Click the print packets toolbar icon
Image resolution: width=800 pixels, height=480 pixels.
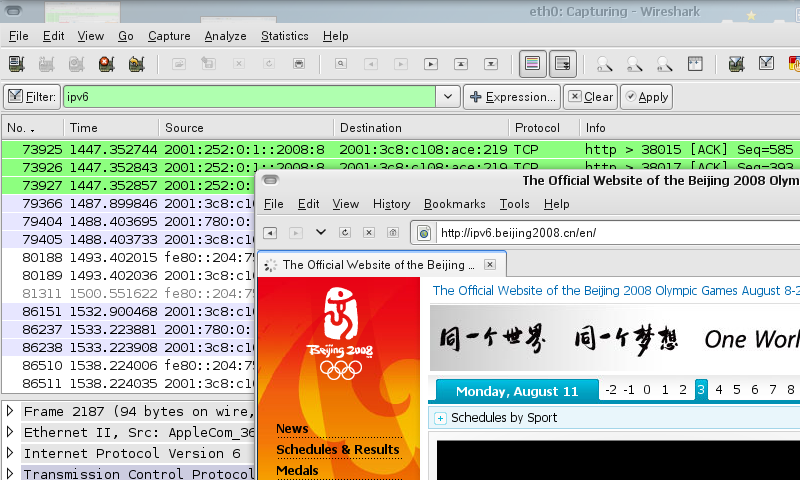click(x=299, y=64)
